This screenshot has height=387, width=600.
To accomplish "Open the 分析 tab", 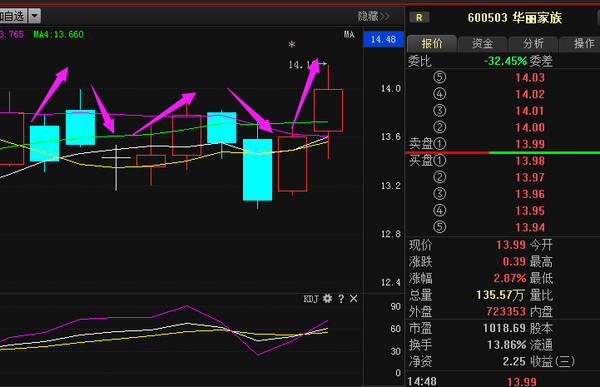I will (533, 44).
